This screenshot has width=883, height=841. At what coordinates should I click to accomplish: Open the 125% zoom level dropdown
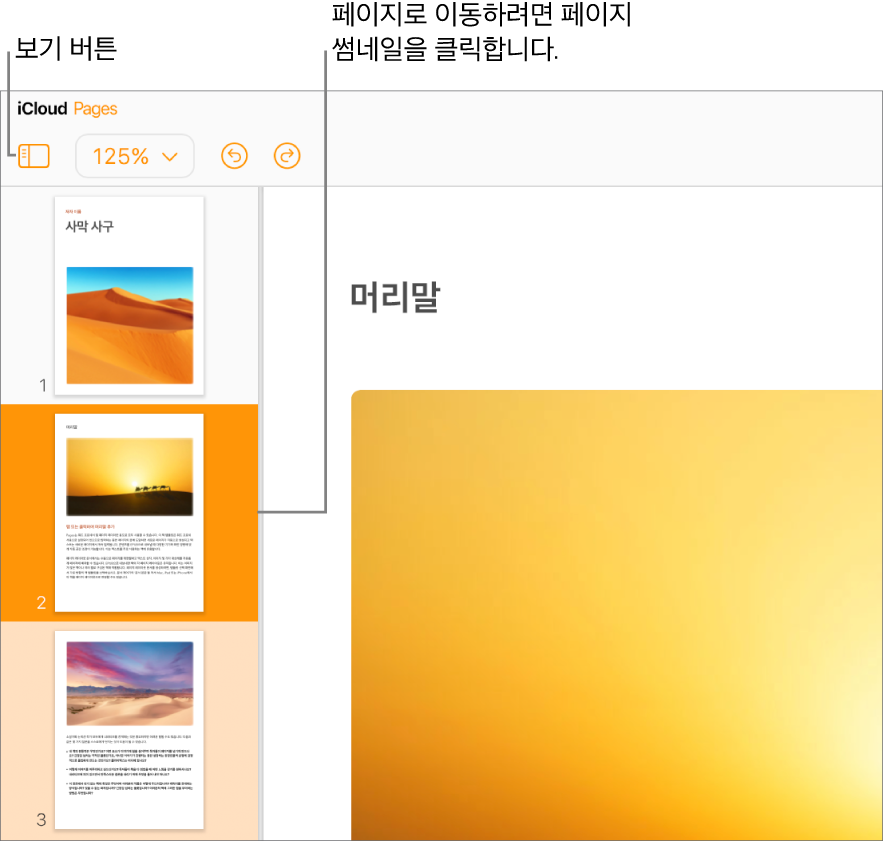(x=134, y=156)
